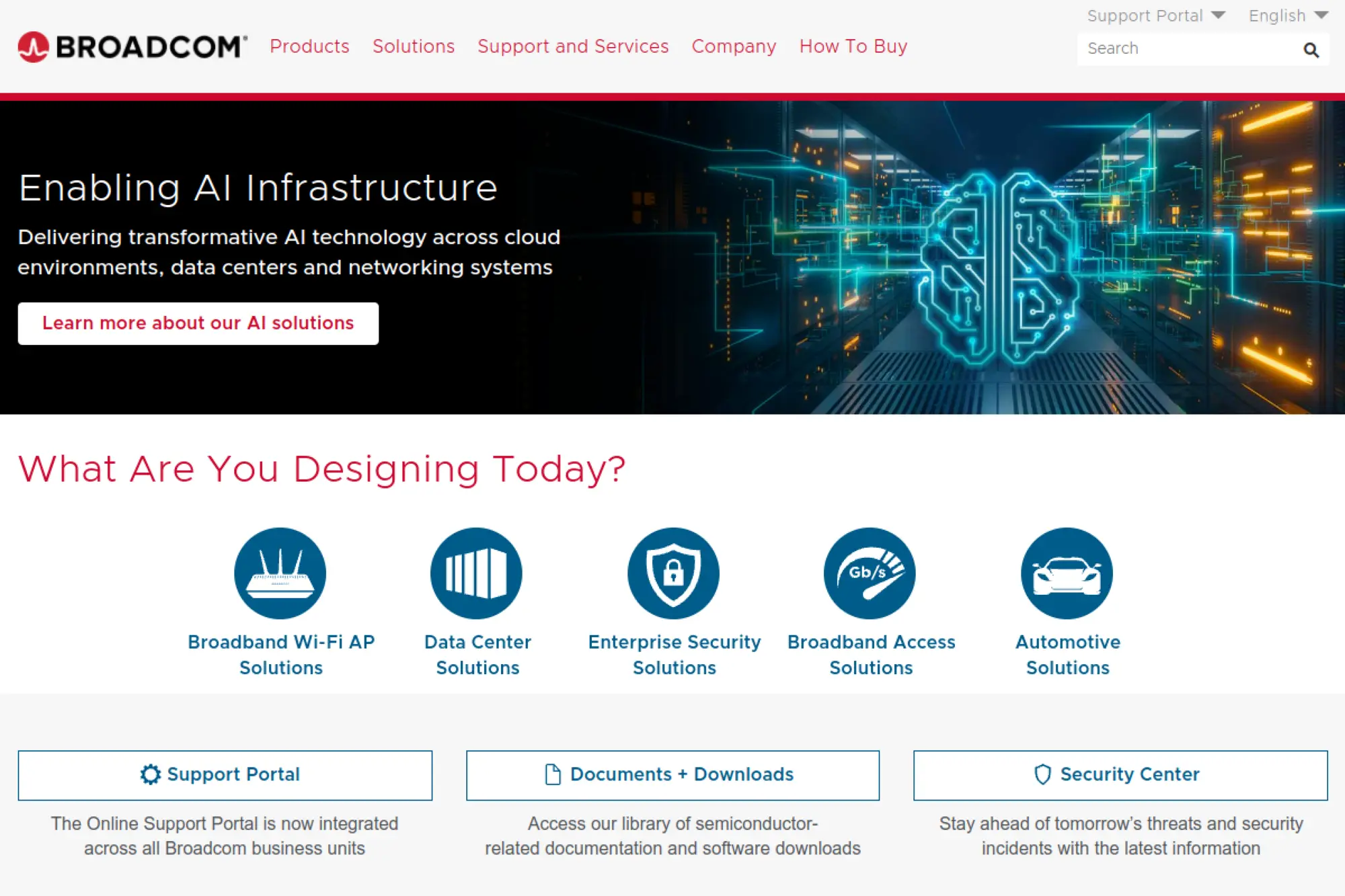Click the Broadcom logo icon
Viewport: 1345px width, 896px height.
[x=32, y=47]
